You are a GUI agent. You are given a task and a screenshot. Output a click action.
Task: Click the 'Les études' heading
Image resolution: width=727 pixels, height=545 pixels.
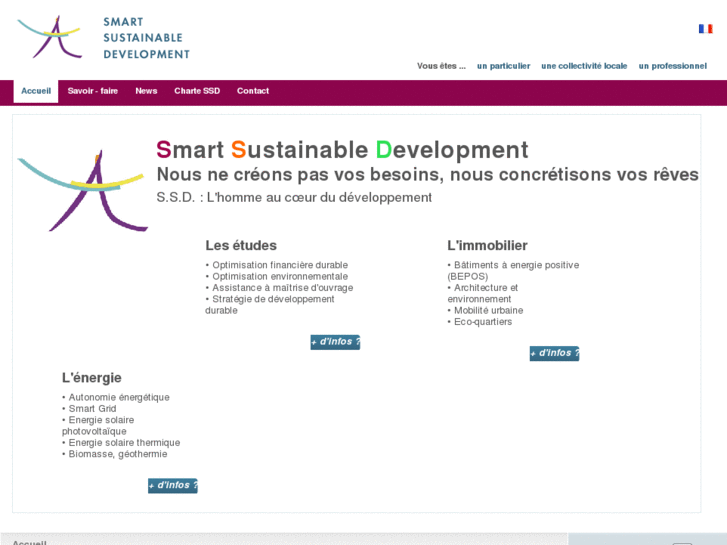click(x=241, y=245)
